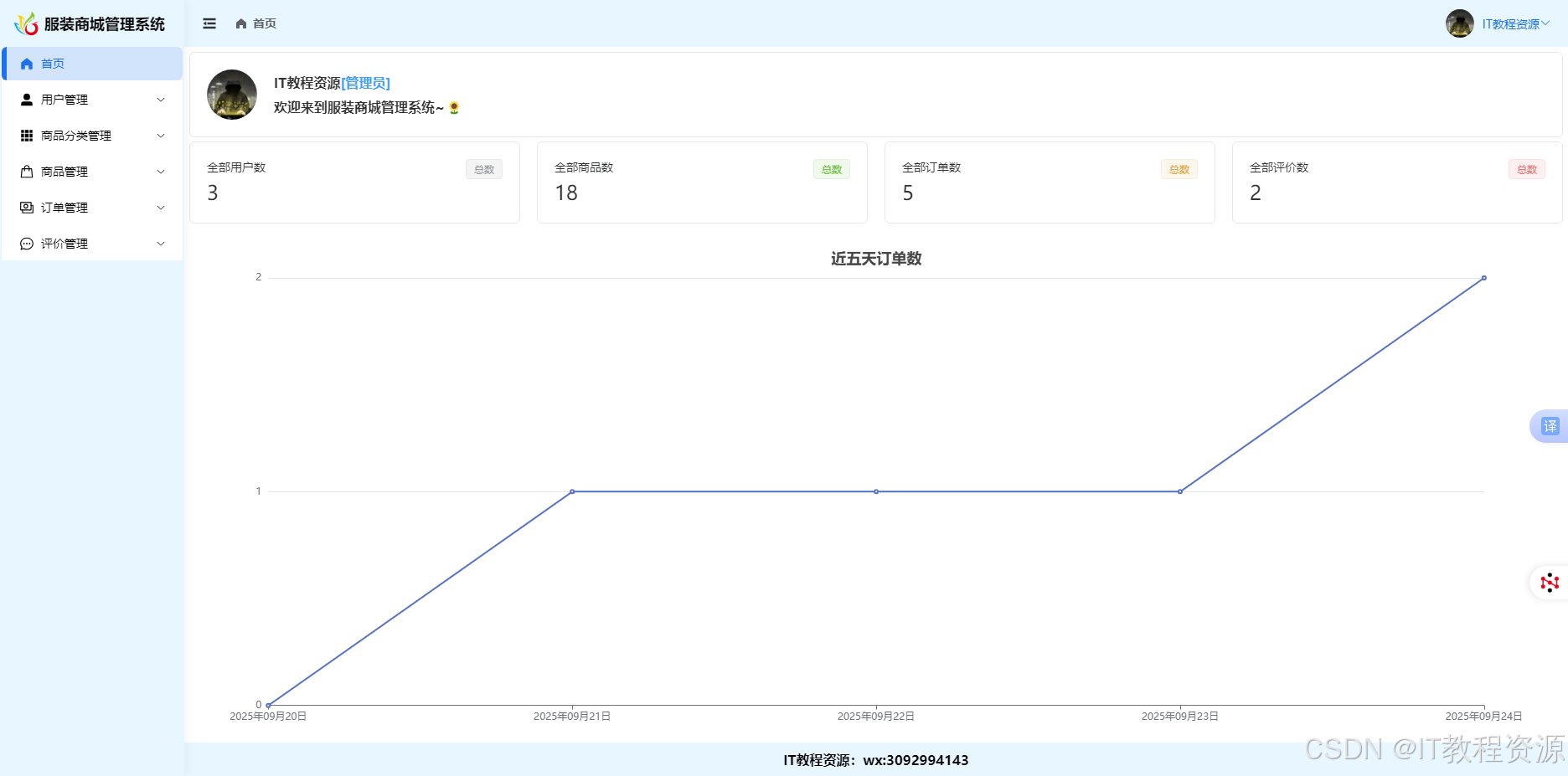Image resolution: width=1568 pixels, height=776 pixels.
Task: Open the 商品管理 menu
Action: pos(92,172)
